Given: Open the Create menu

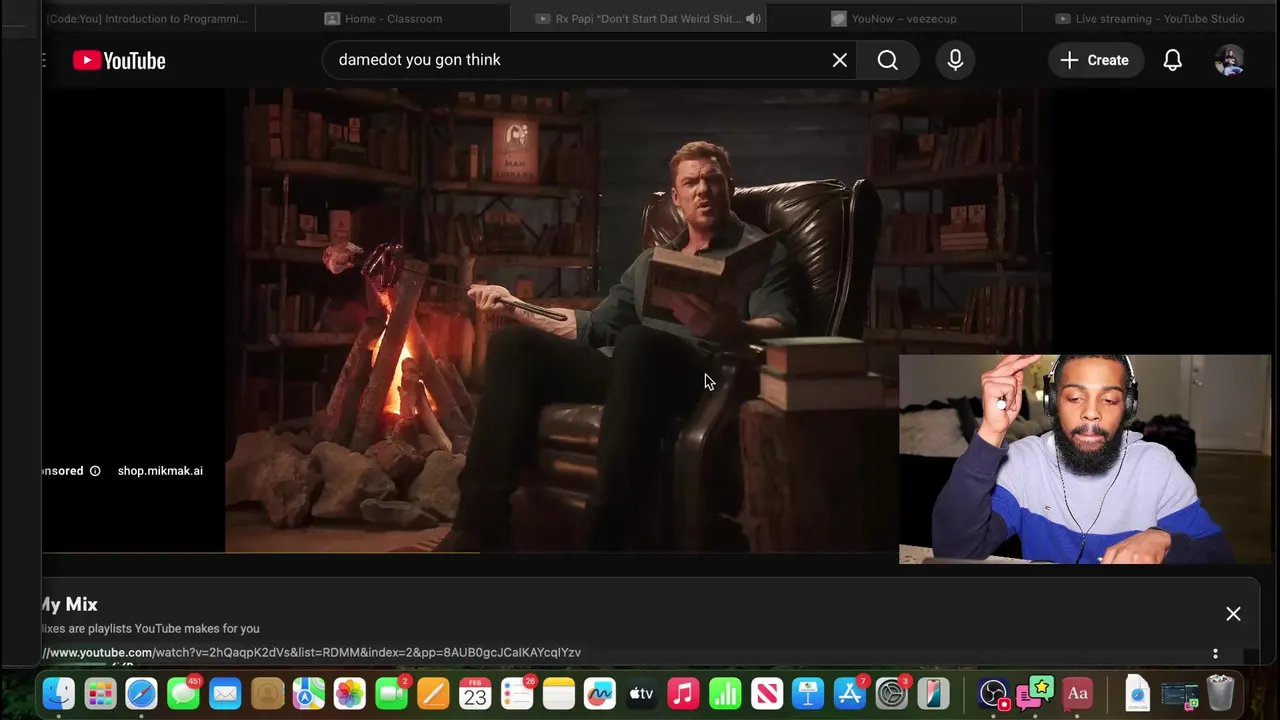Looking at the screenshot, I should tap(1095, 60).
